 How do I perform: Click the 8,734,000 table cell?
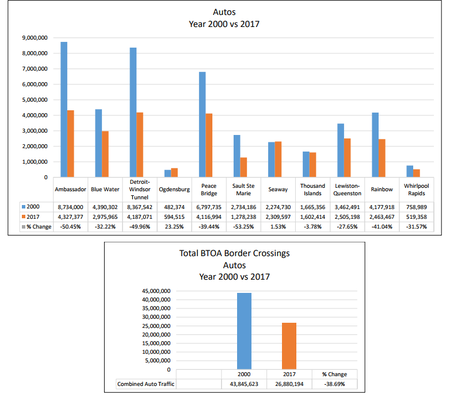(70, 207)
